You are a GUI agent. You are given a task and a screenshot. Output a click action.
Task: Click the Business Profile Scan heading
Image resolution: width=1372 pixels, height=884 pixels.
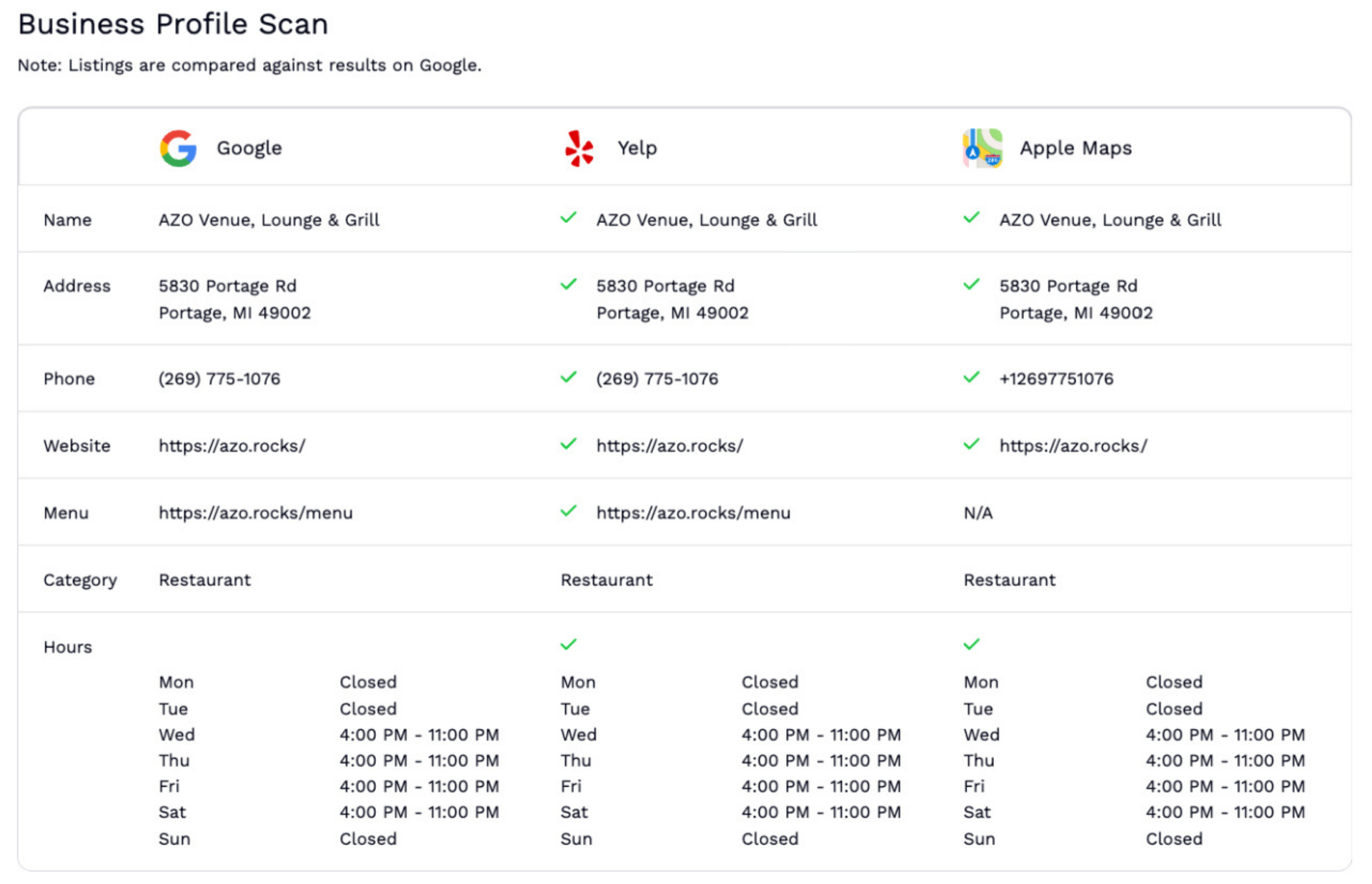click(173, 24)
